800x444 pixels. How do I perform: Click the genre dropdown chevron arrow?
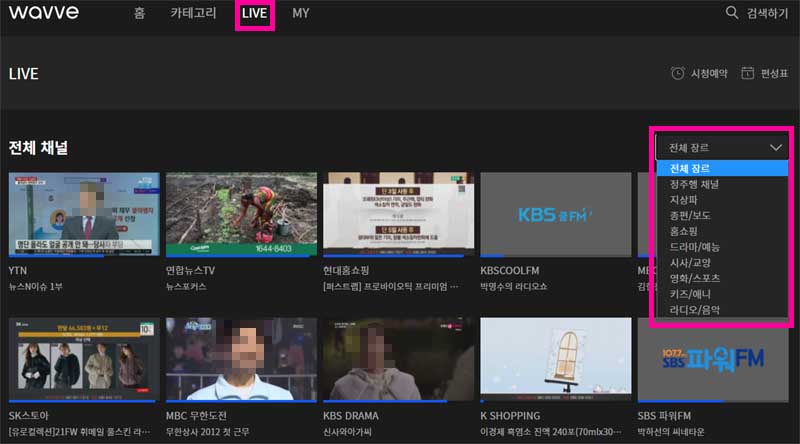coord(776,147)
